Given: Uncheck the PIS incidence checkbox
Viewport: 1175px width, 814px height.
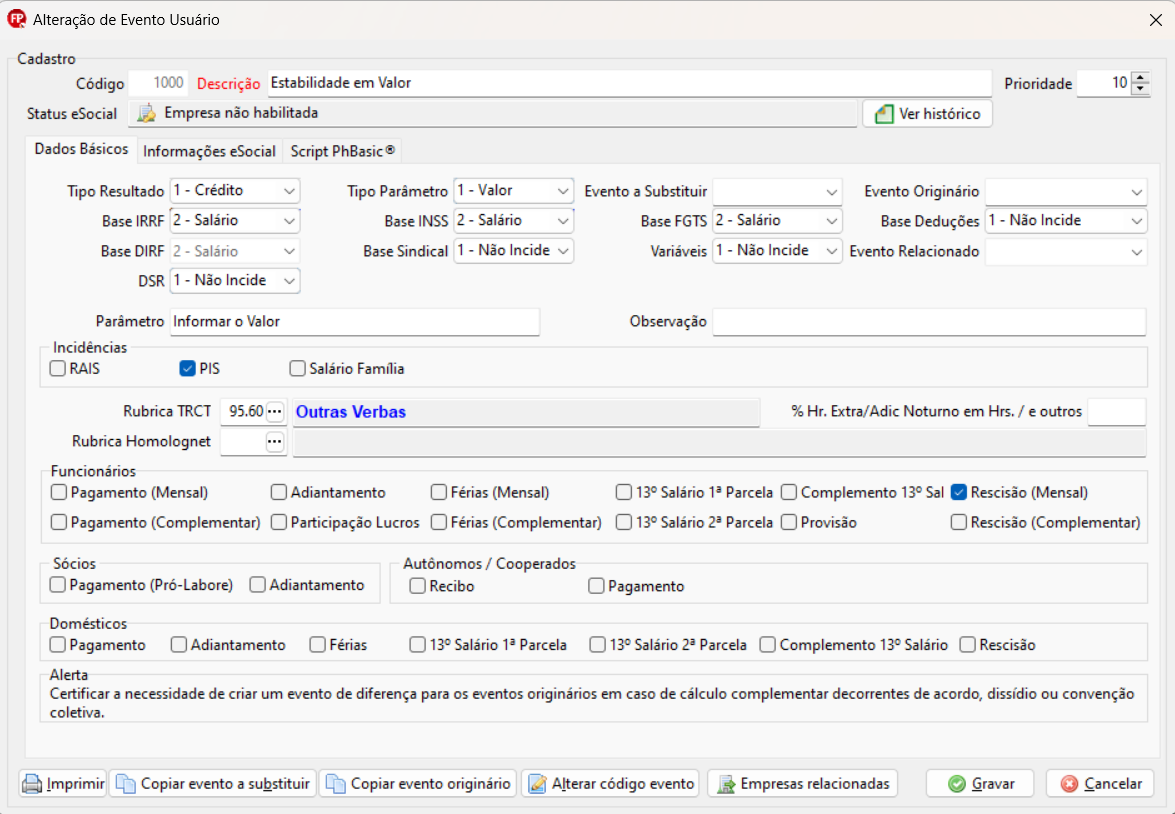Looking at the screenshot, I should (187, 369).
